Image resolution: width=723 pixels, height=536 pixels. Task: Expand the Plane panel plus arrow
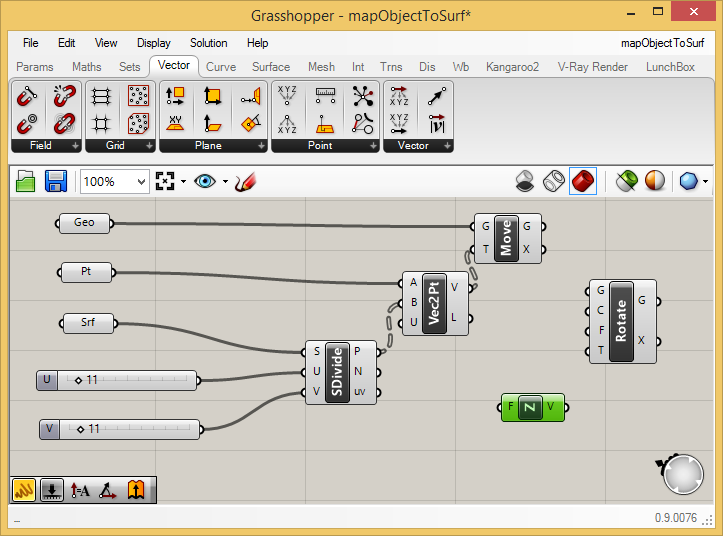[x=261, y=146]
